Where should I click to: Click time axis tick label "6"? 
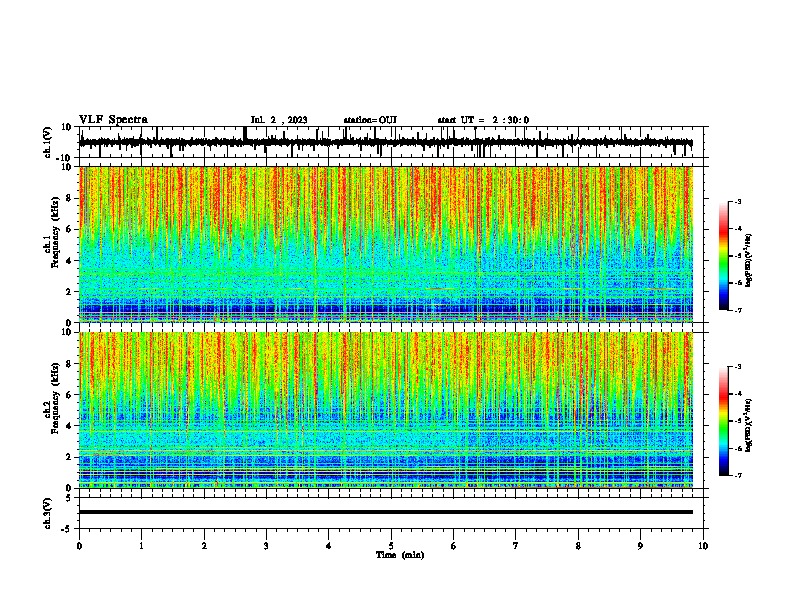pyautogui.click(x=454, y=546)
